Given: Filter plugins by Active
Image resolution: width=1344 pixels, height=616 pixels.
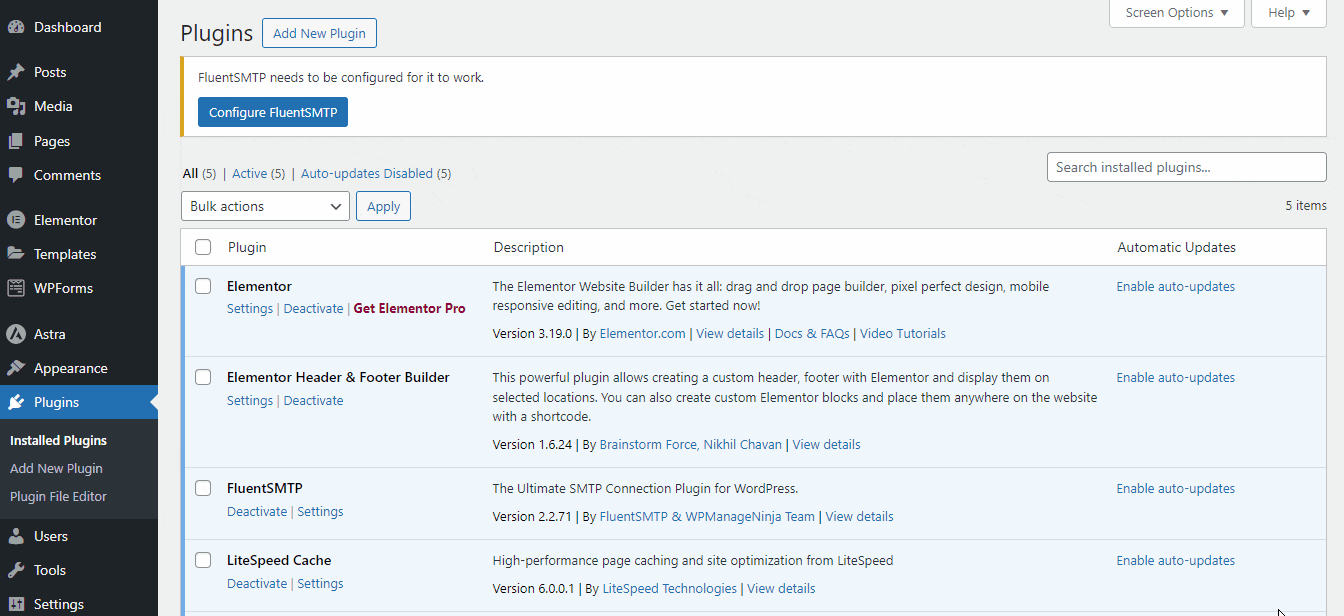Looking at the screenshot, I should click(251, 173).
